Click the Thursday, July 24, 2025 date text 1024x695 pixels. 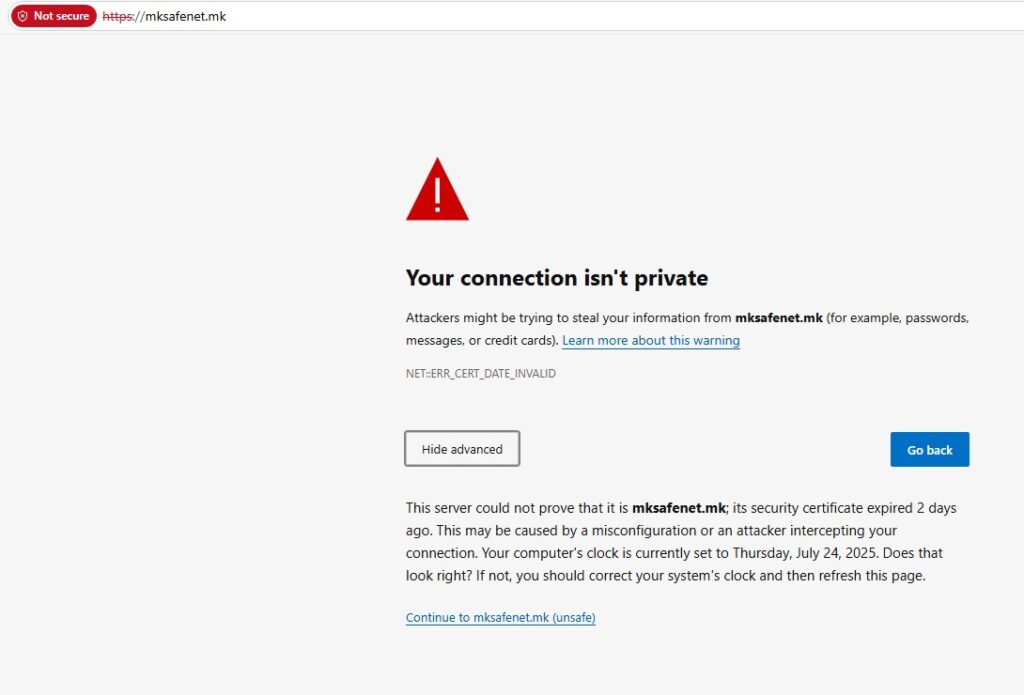(x=805, y=553)
